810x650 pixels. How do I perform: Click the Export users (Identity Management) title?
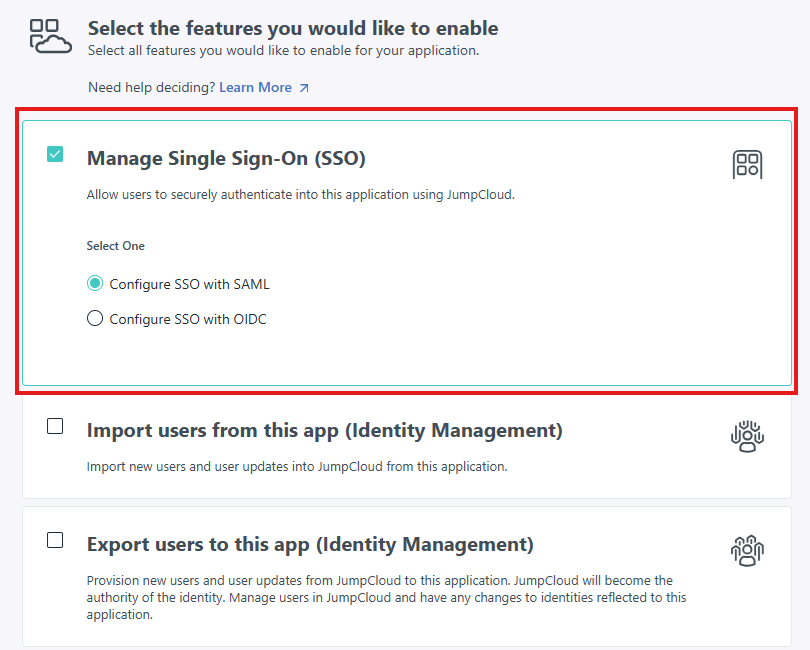click(x=310, y=545)
